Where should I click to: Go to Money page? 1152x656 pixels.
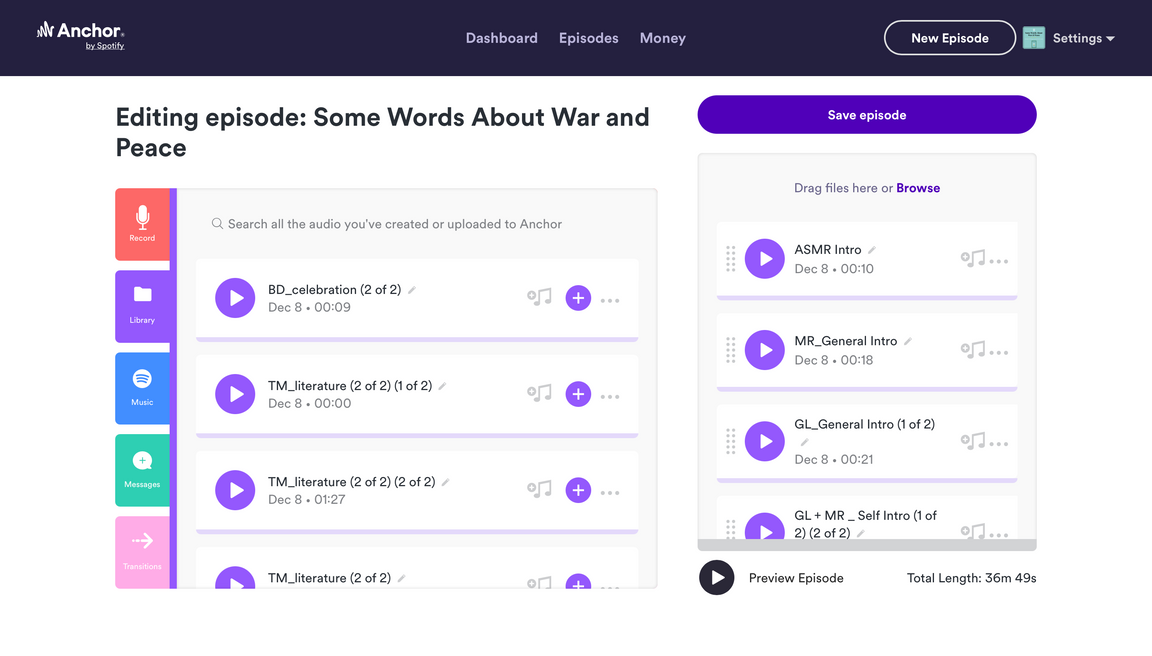tap(663, 38)
